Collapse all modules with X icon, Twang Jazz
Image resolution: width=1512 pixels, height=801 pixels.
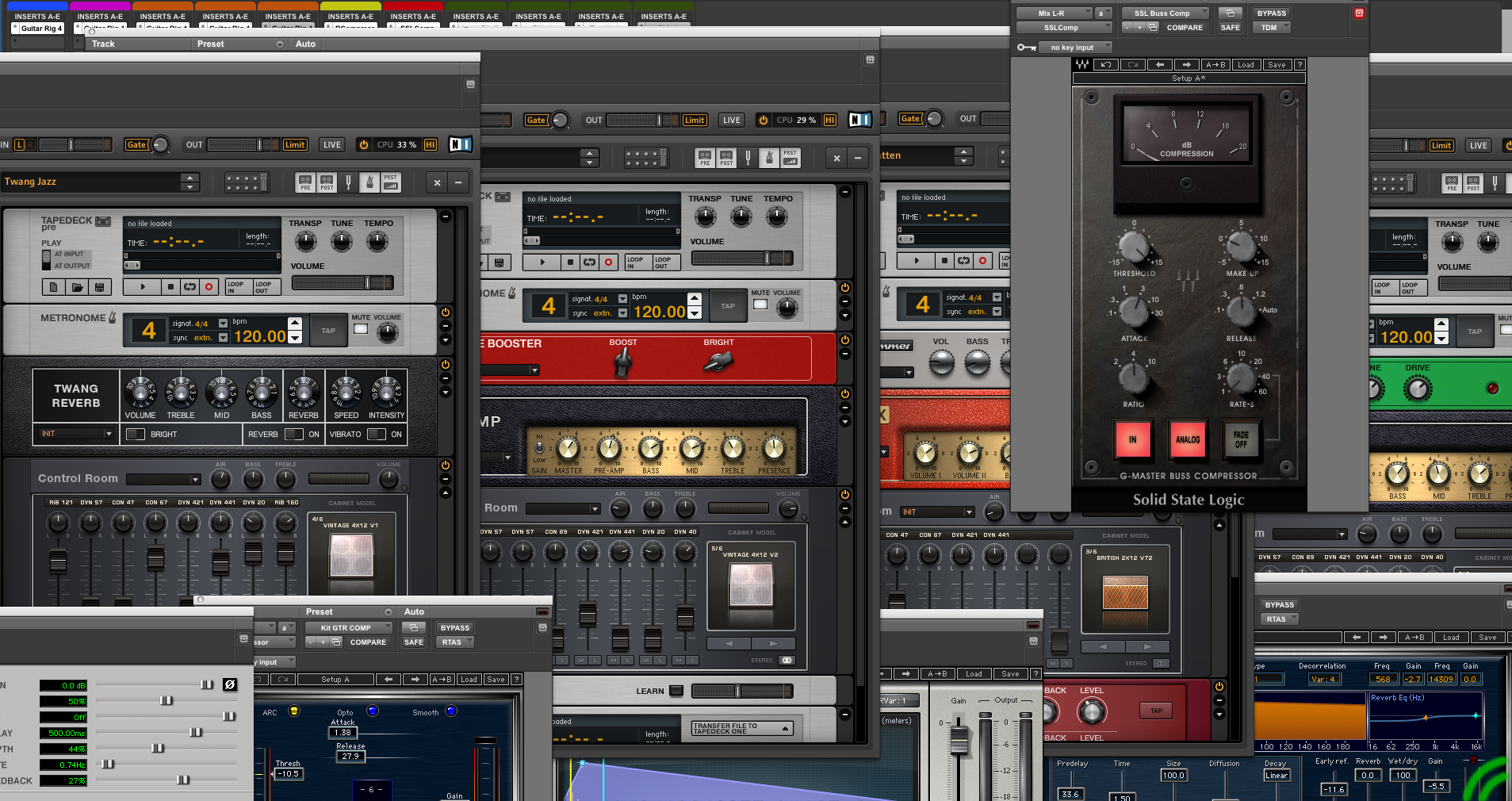coord(437,182)
